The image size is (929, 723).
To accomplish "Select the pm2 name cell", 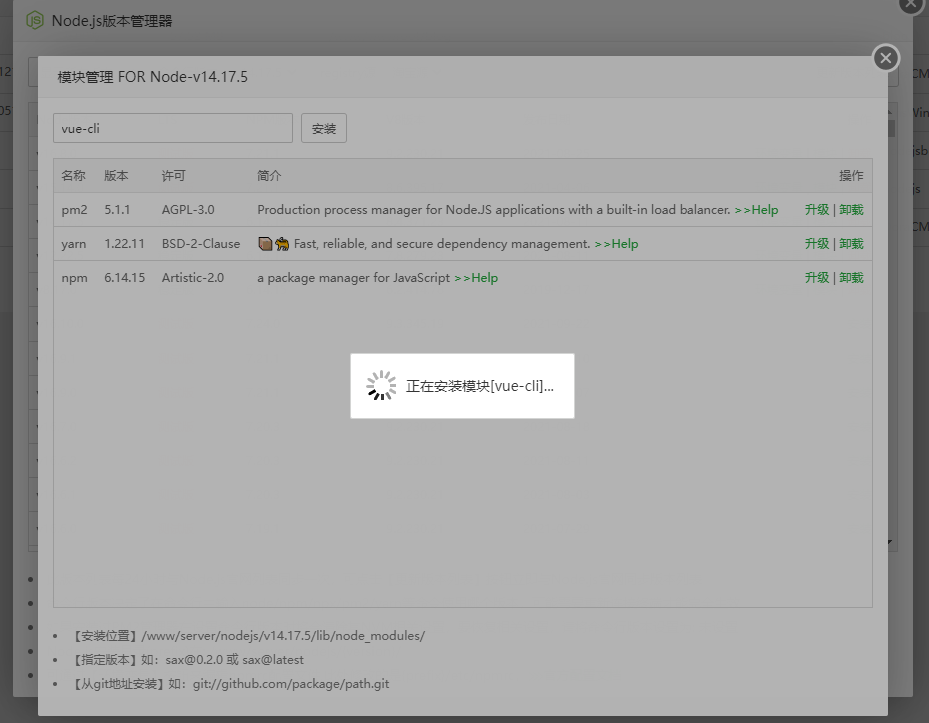I will tap(74, 210).
